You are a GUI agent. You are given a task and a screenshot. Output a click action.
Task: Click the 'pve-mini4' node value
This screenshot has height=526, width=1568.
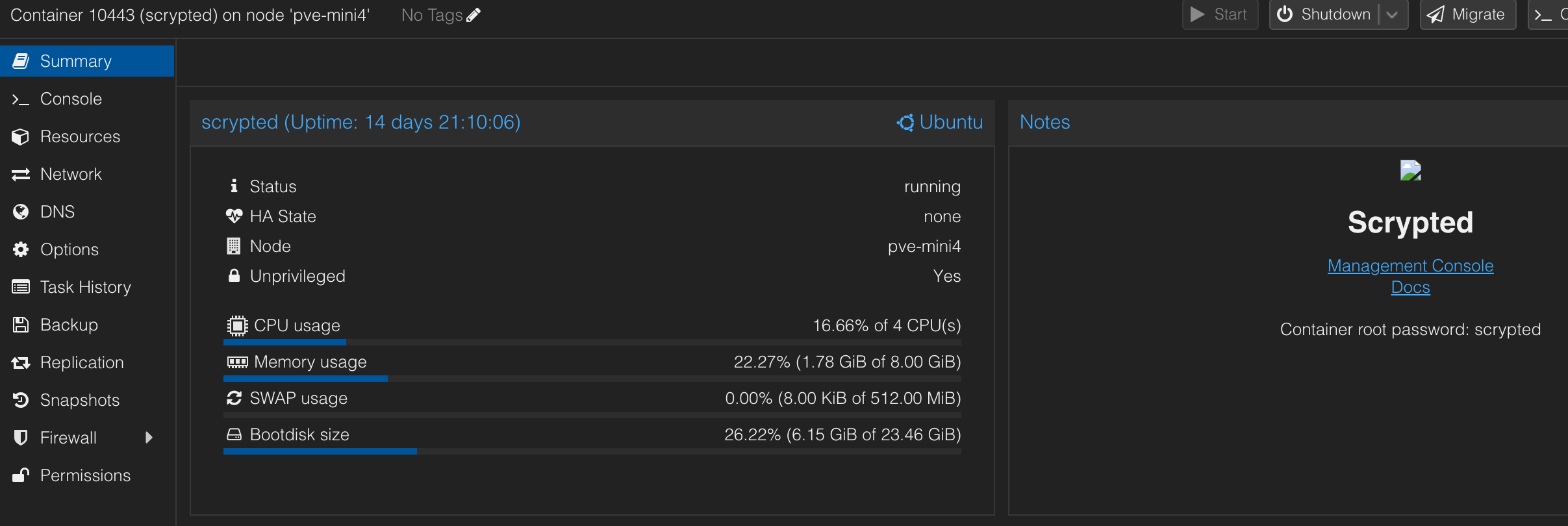coord(924,247)
